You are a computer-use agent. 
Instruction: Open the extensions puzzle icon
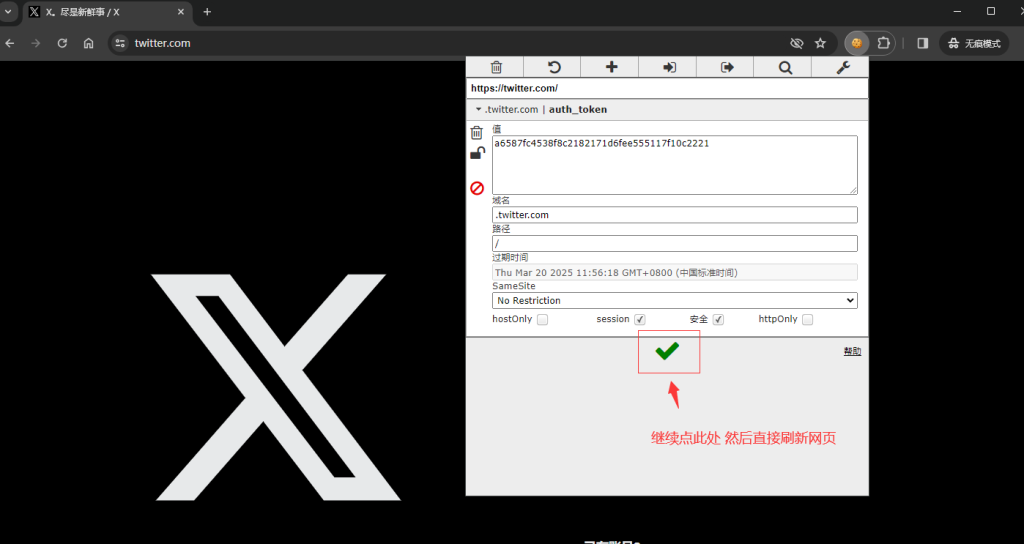point(884,43)
